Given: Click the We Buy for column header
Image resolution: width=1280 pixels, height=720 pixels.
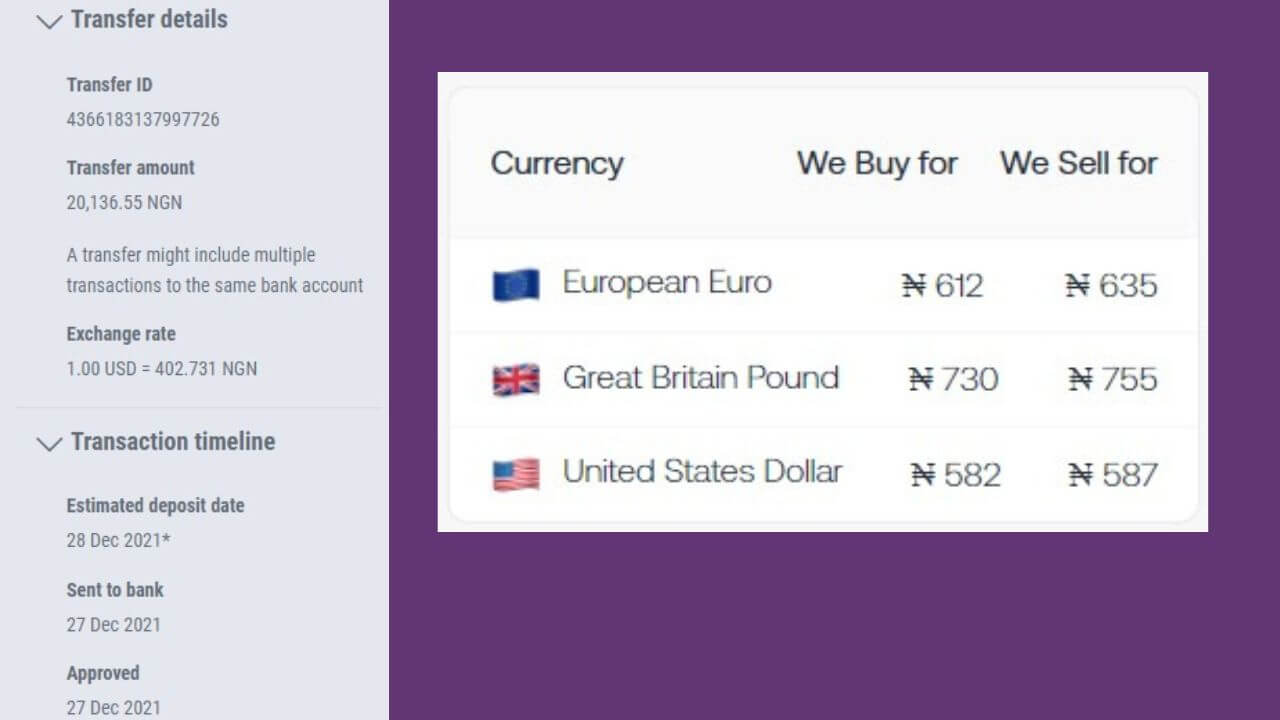Looking at the screenshot, I should click(877, 163).
